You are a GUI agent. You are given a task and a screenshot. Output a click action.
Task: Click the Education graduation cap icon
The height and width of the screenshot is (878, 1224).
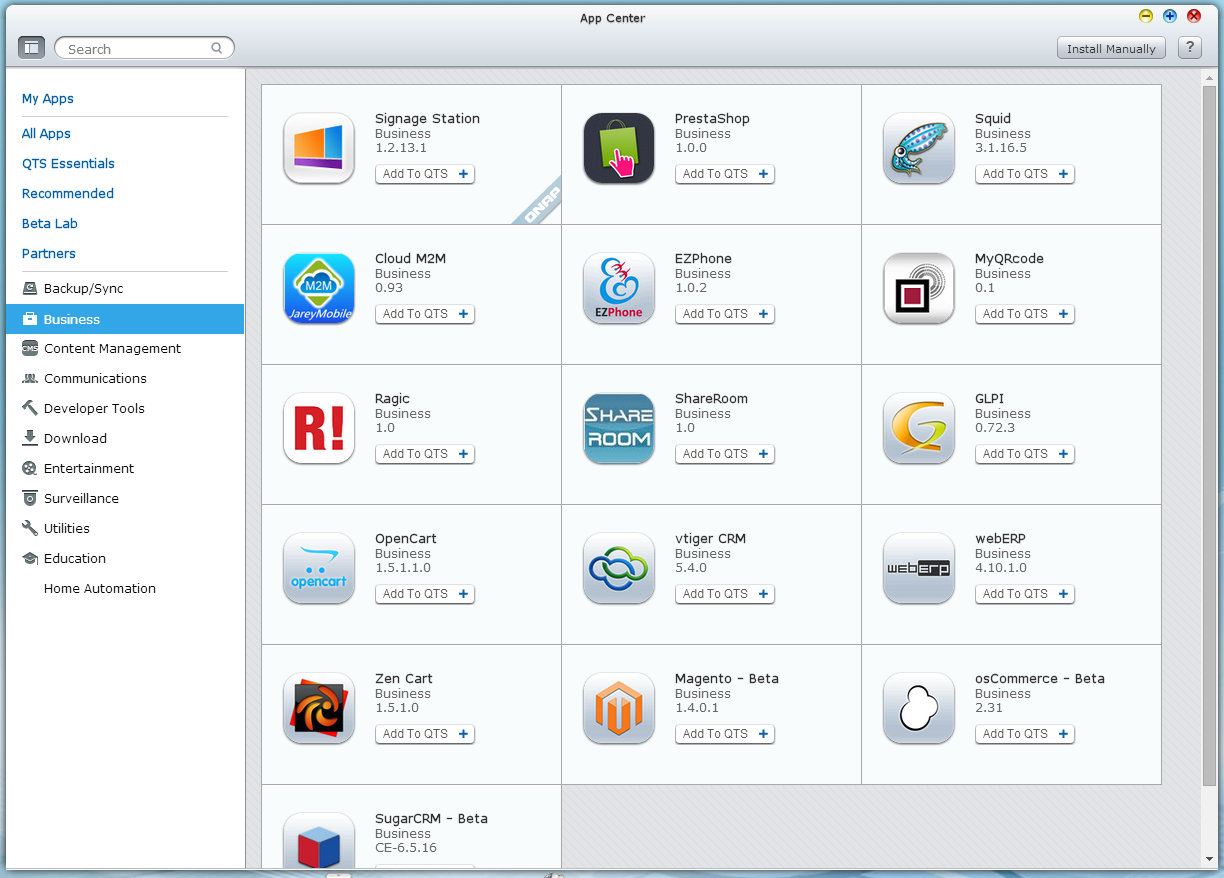(x=30, y=558)
